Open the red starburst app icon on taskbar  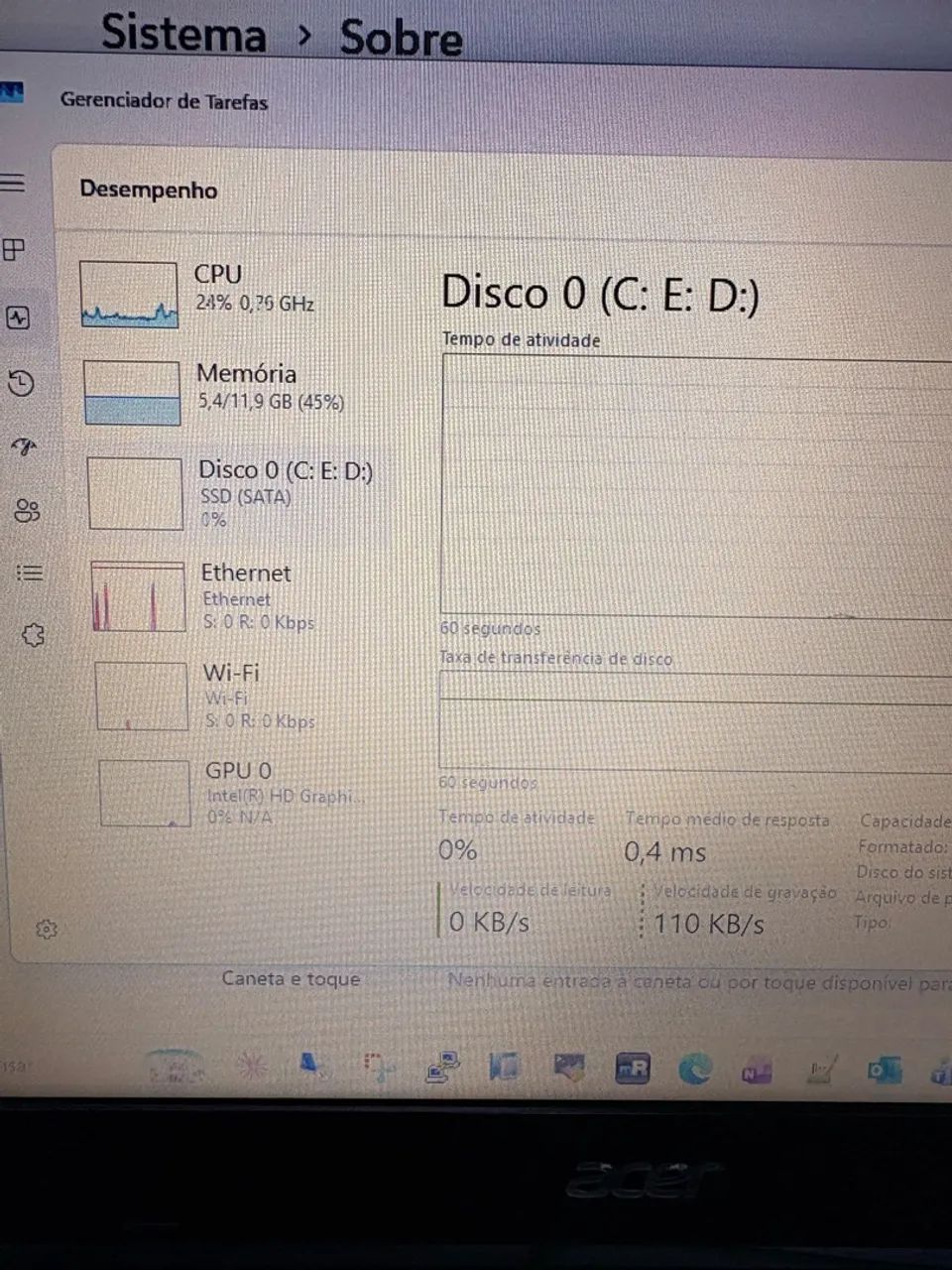(252, 1068)
